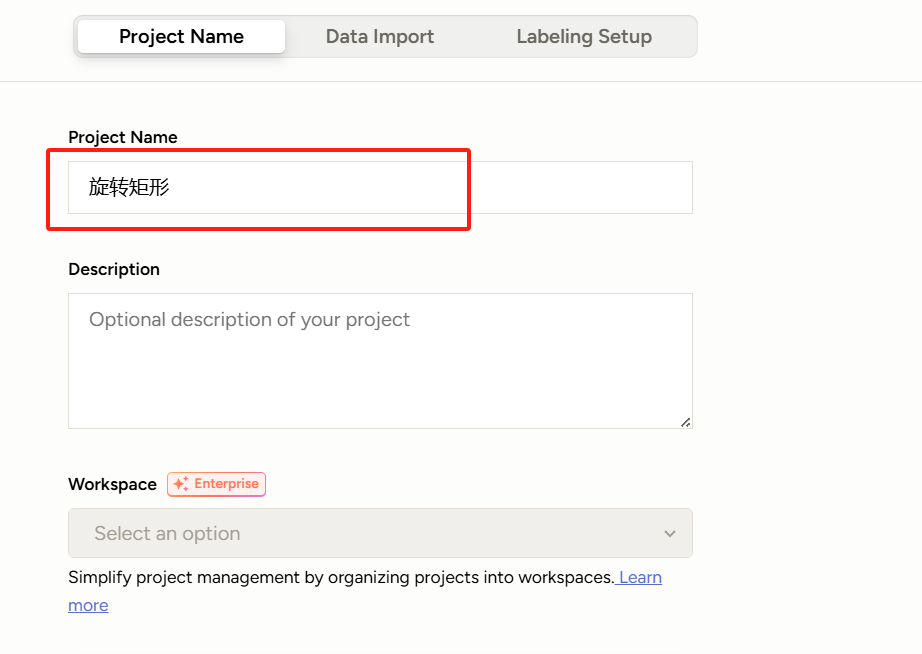Click the Enterprise badge label
The height and width of the screenshot is (654, 922).
(226, 484)
